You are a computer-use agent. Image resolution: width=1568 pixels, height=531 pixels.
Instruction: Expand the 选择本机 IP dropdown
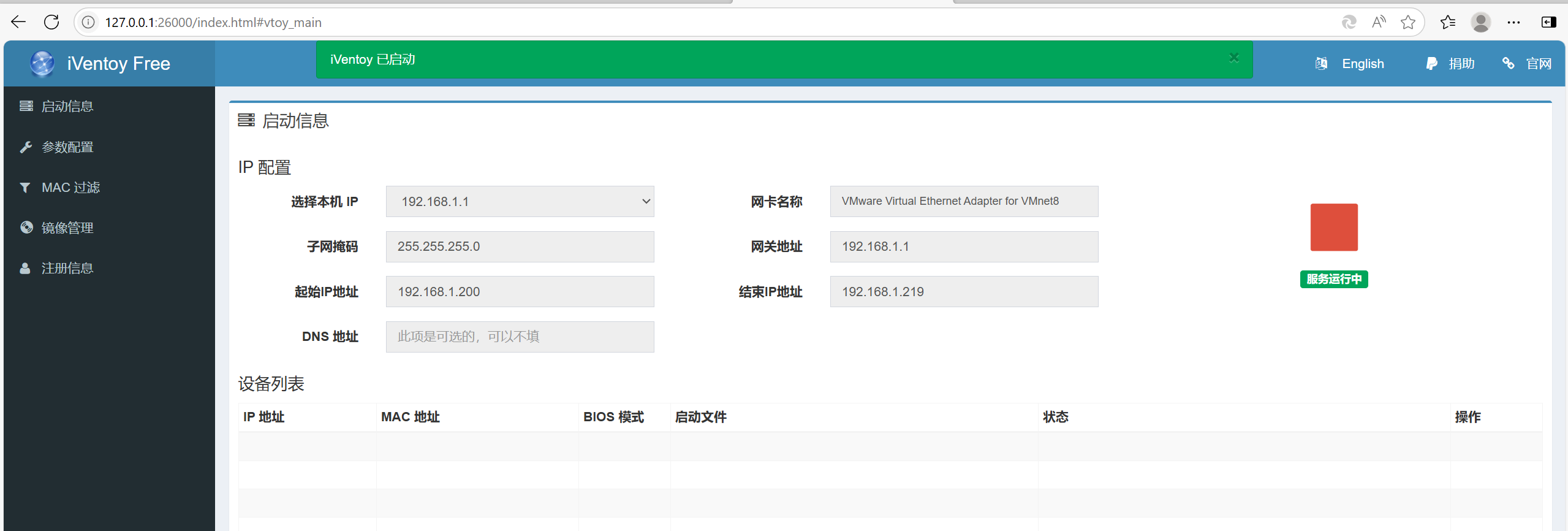[520, 202]
